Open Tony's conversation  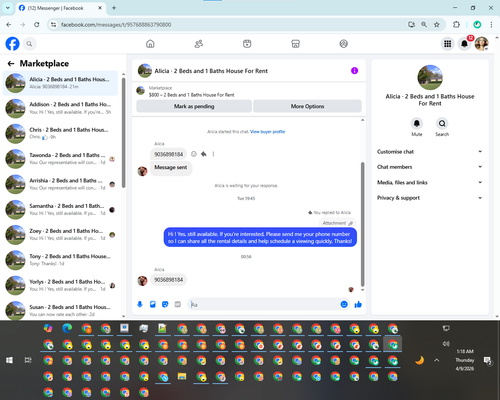61,260
